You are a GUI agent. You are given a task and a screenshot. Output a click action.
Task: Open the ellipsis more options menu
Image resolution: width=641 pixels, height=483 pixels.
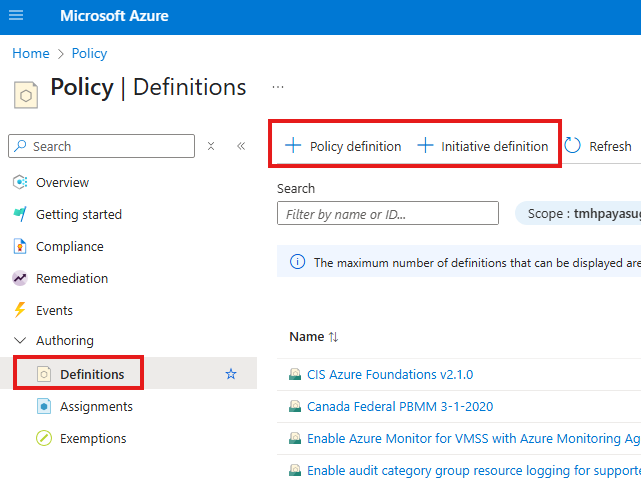tap(278, 87)
